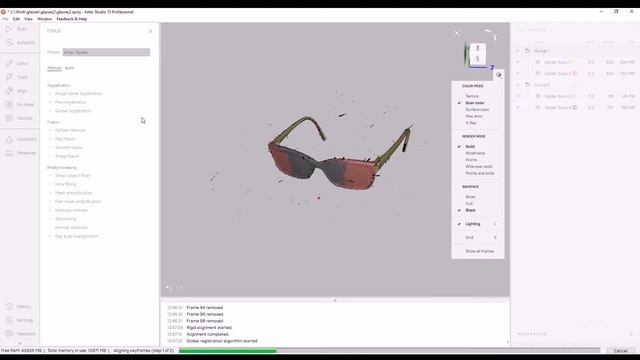Click the color tag on Spider Scan 4
The height and width of the screenshot is (360, 640).
575,107
